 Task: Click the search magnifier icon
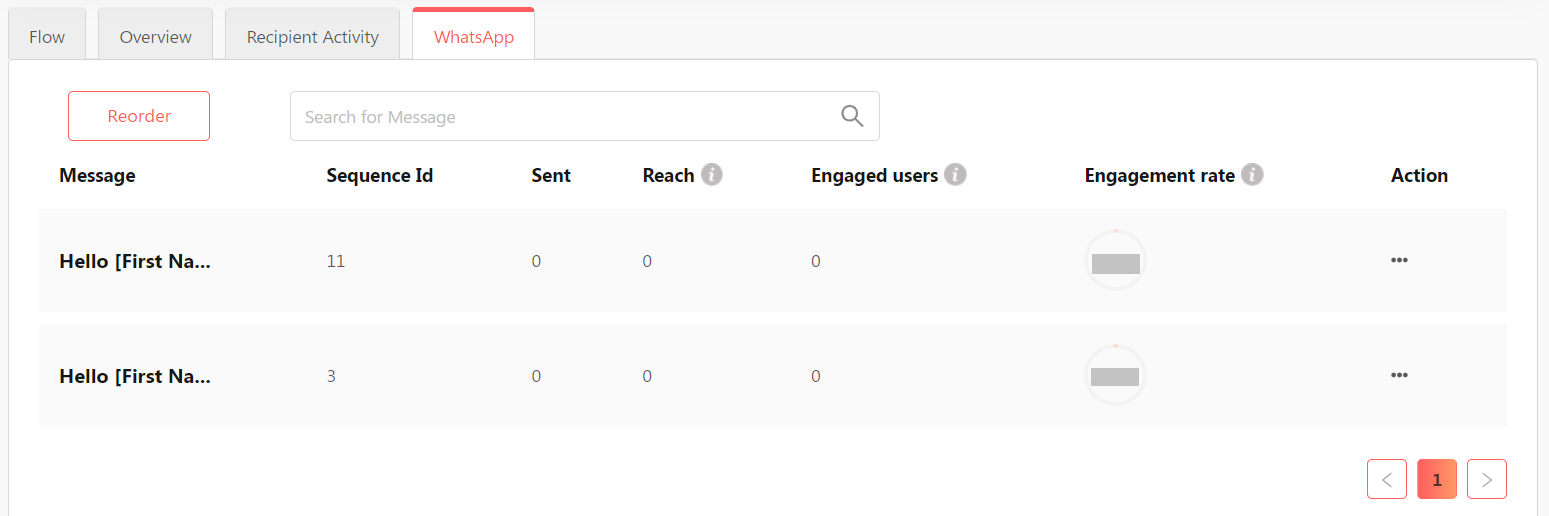coord(852,116)
